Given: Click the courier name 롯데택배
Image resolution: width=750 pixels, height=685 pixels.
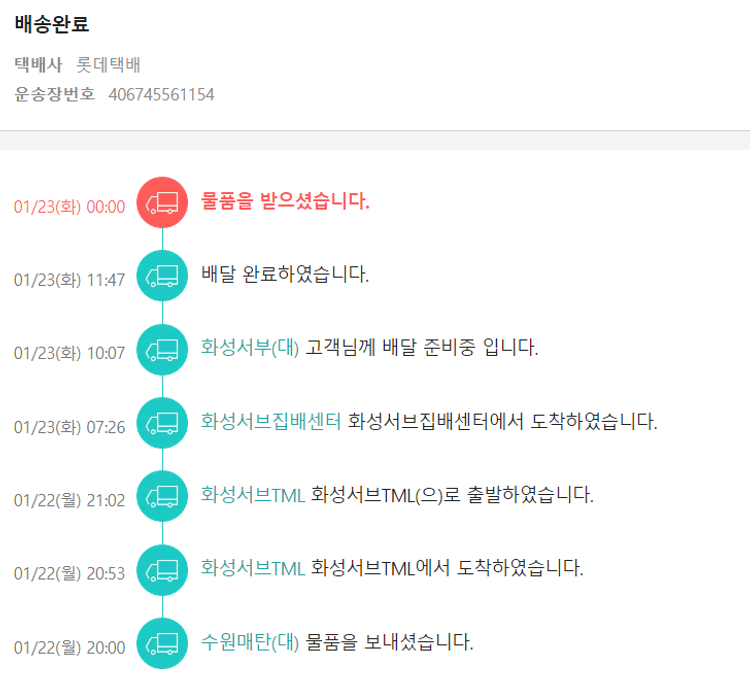Looking at the screenshot, I should (108, 66).
